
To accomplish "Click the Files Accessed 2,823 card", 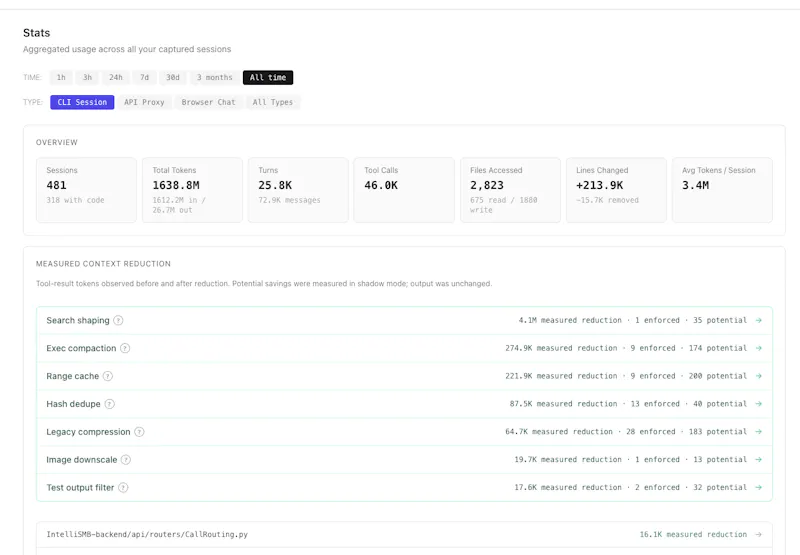I will click(510, 190).
